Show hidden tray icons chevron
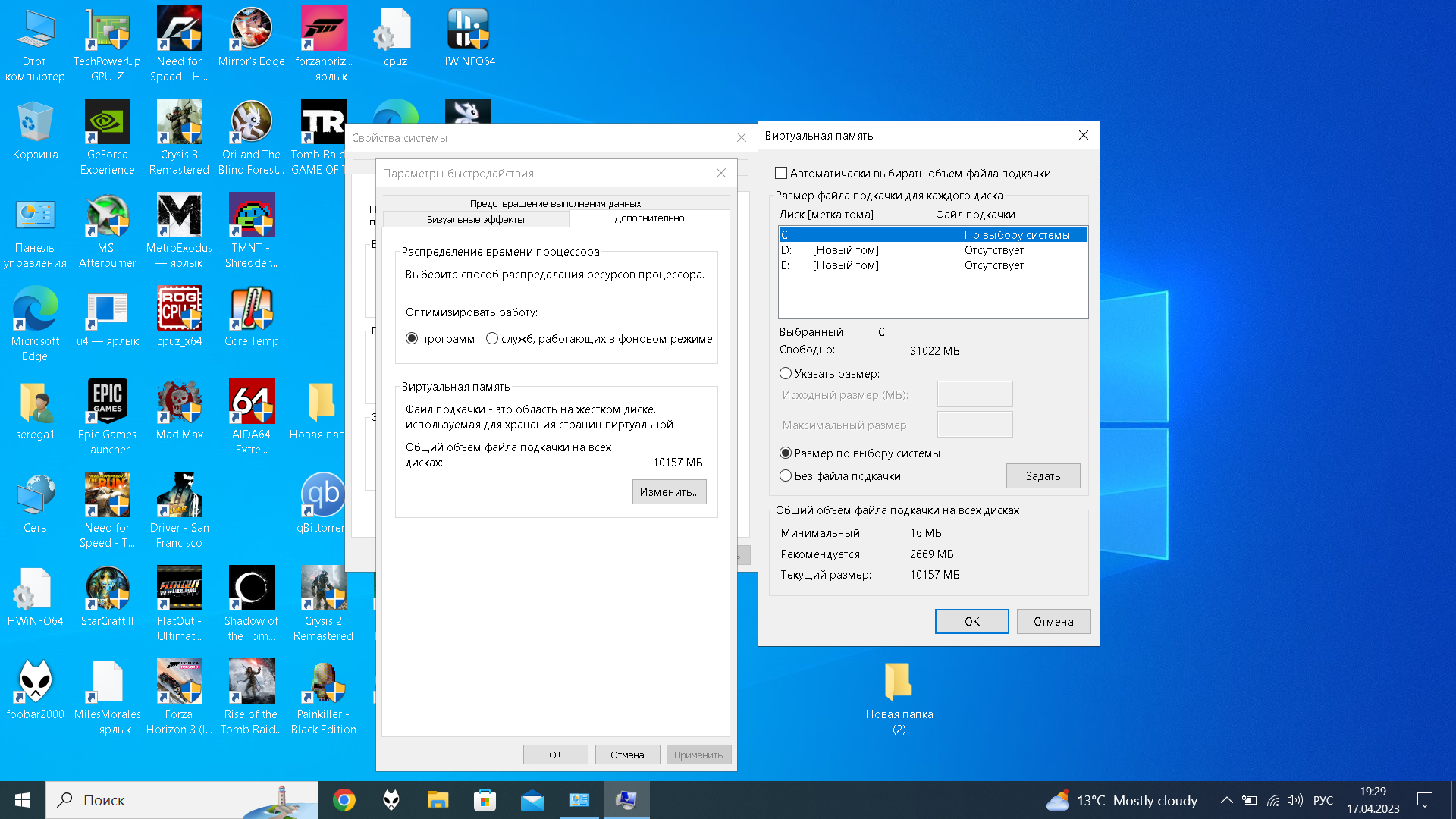 pyautogui.click(x=1226, y=800)
